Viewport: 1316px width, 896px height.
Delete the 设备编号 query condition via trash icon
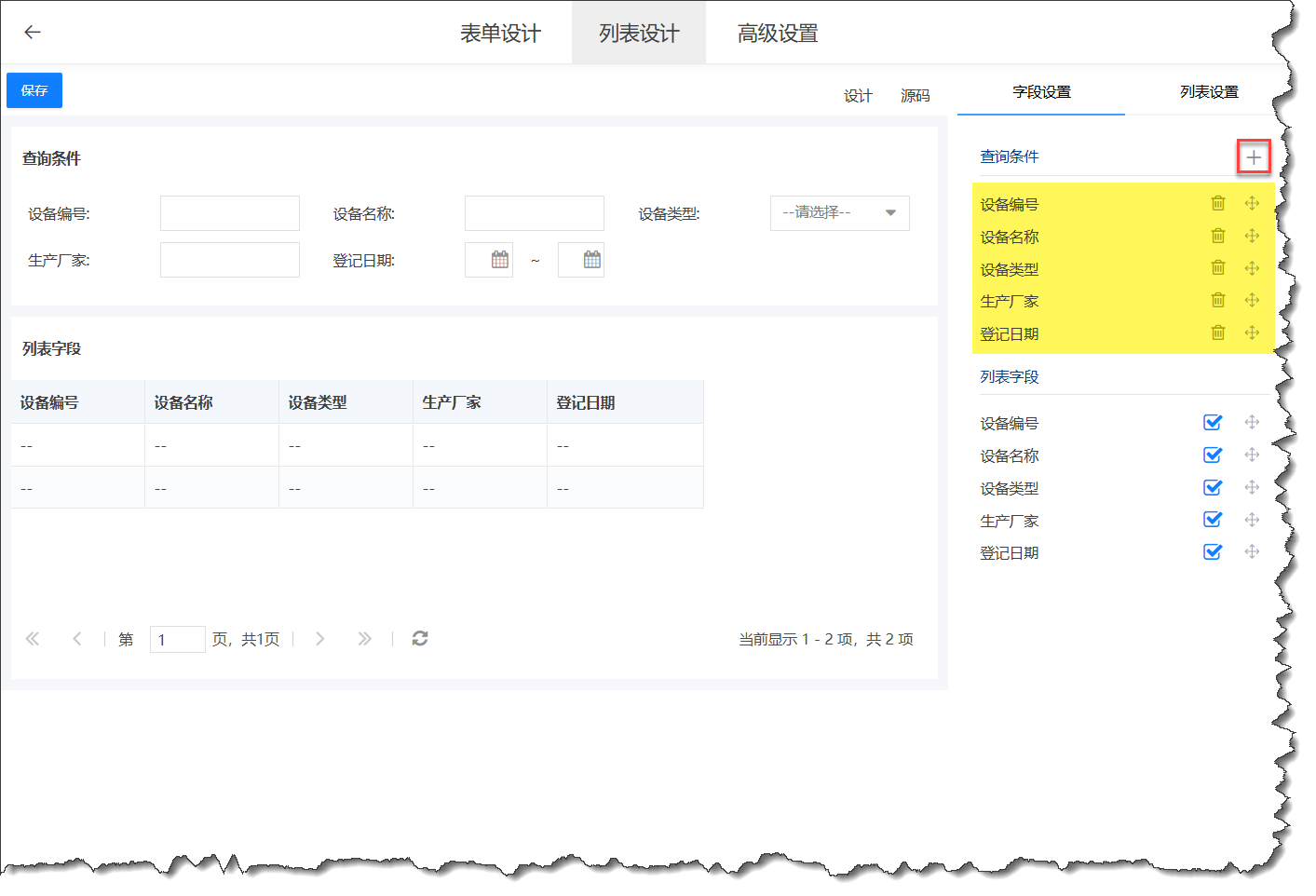[1218, 203]
